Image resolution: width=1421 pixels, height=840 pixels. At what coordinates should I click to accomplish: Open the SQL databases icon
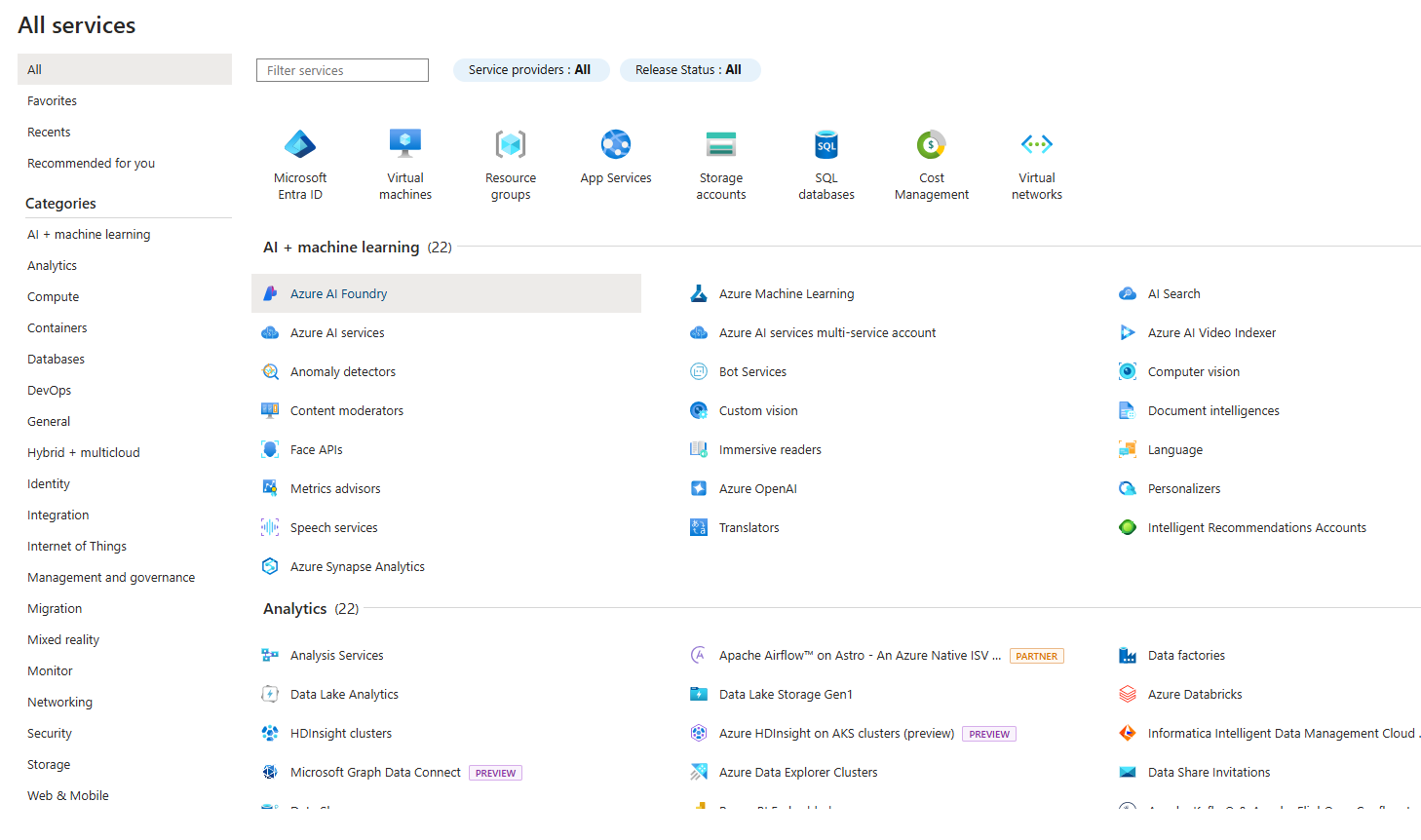(826, 144)
